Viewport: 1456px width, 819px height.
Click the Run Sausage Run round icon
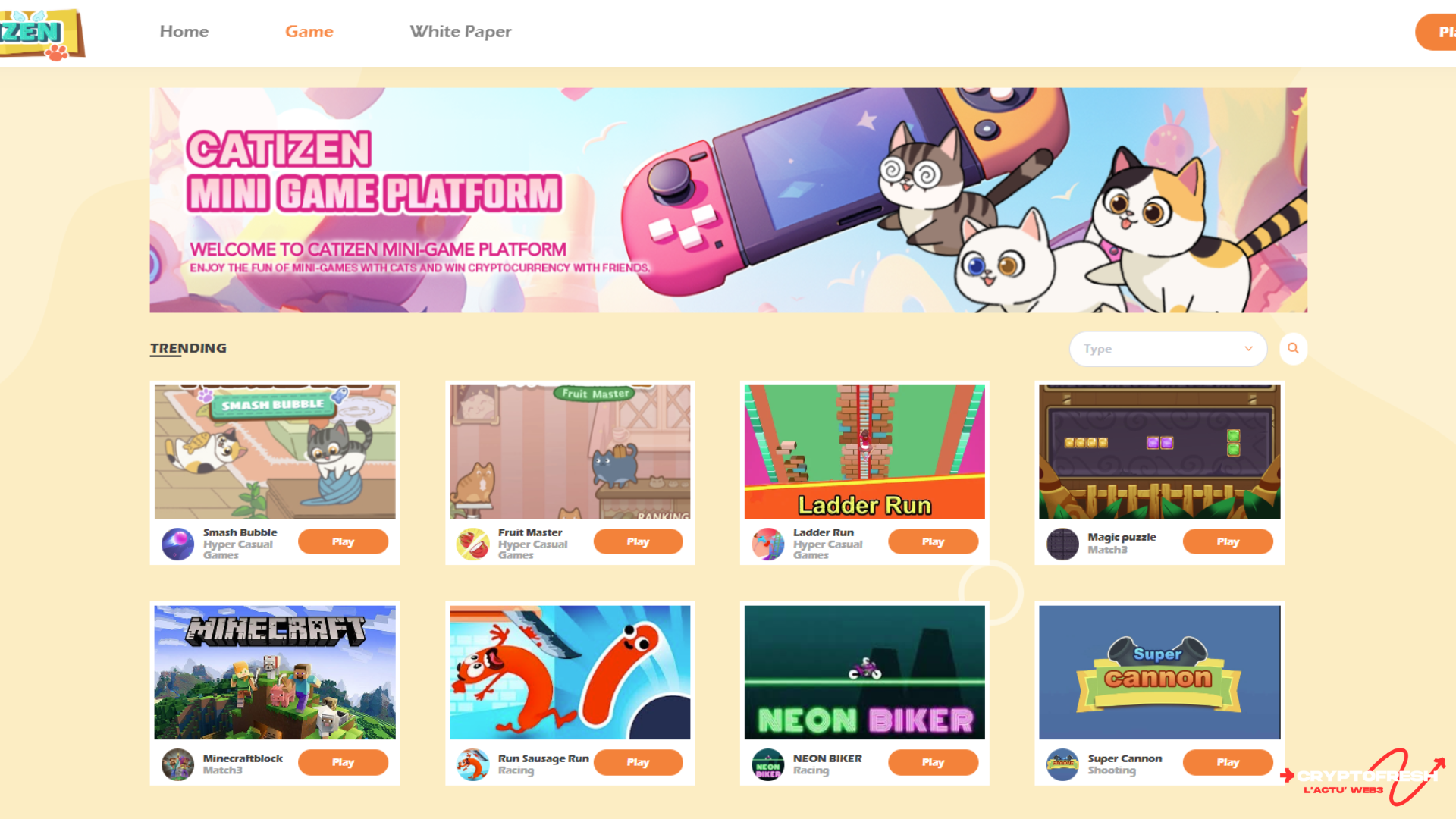tap(472, 764)
